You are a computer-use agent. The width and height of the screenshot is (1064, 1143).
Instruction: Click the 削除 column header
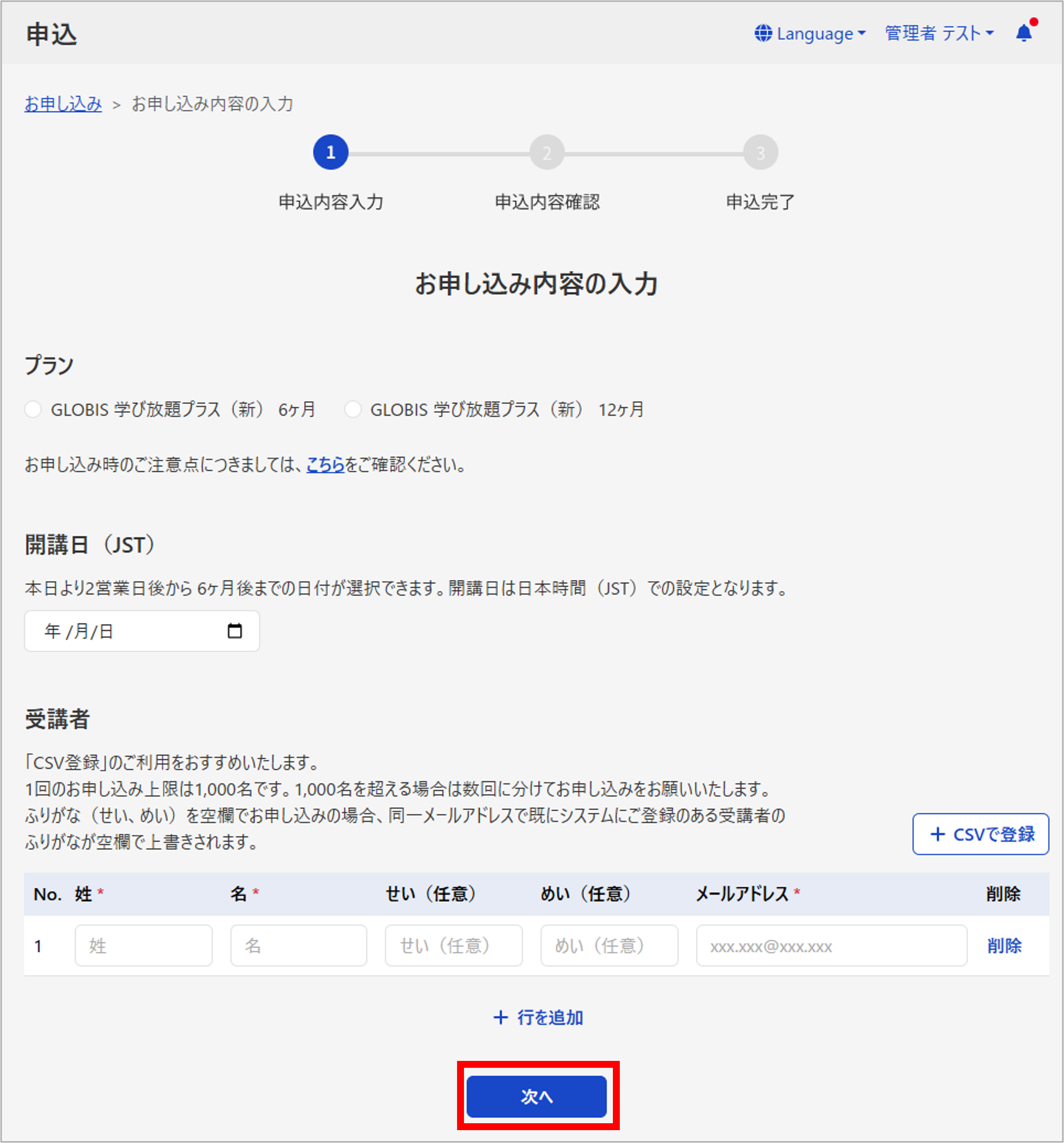coord(1003,893)
